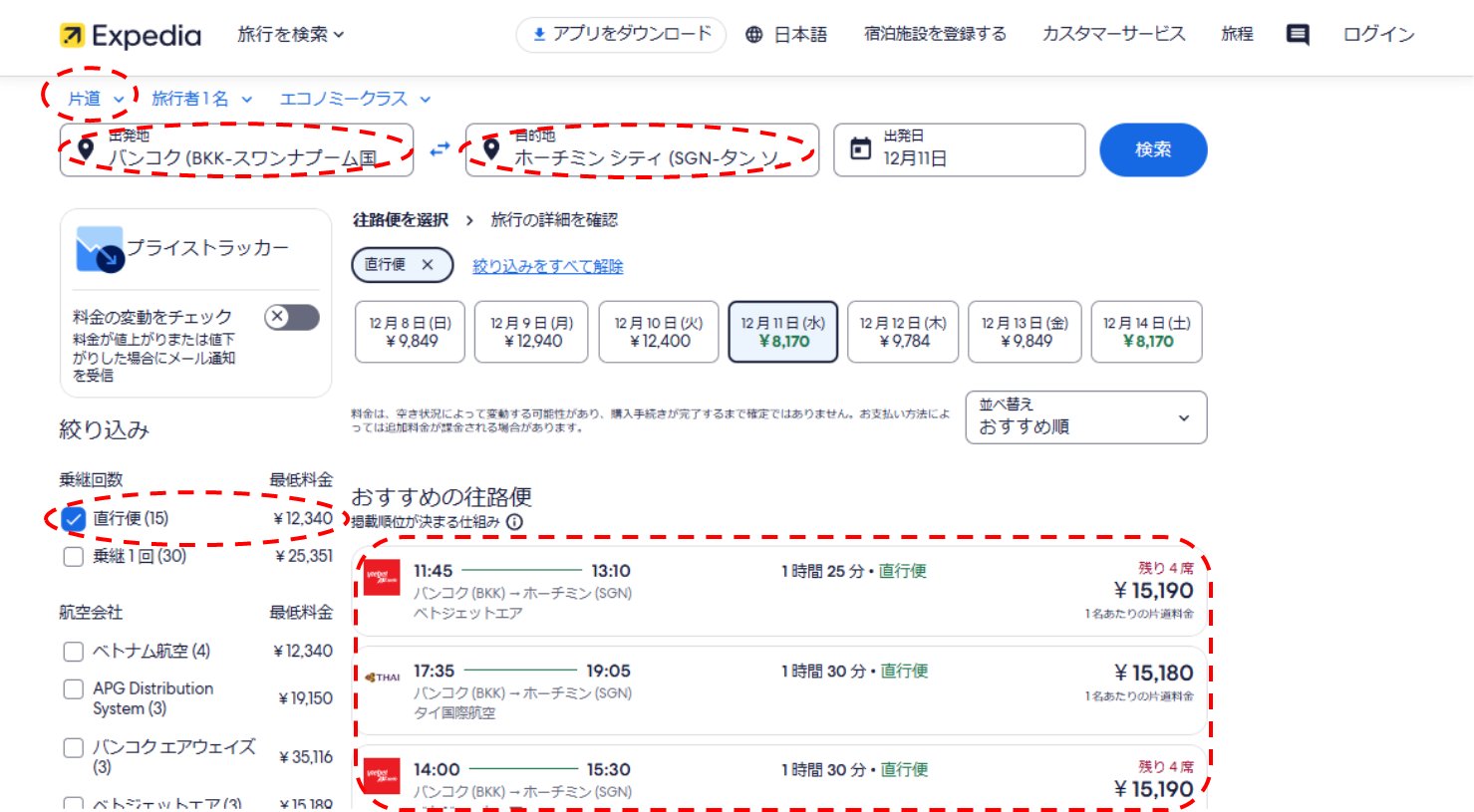This screenshot has height=812, width=1474.
Task: Open the 出発日 12月11日 date picker
Action: pyautogui.click(x=959, y=149)
